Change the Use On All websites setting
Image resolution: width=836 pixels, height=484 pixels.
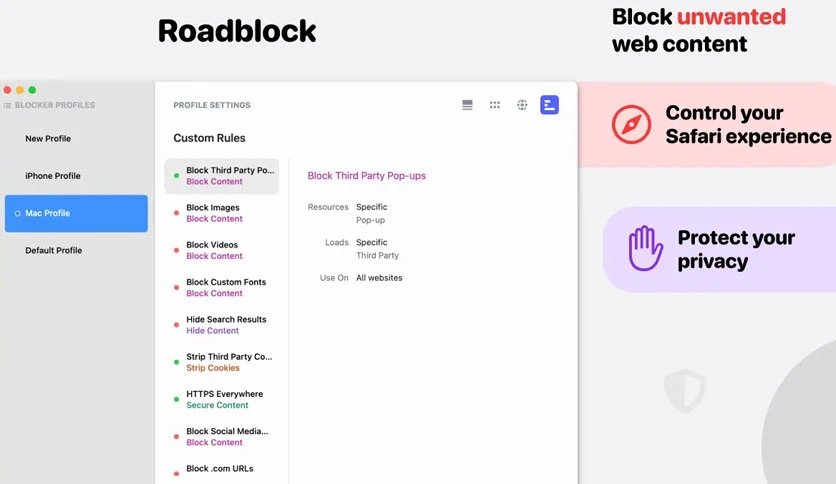379,278
